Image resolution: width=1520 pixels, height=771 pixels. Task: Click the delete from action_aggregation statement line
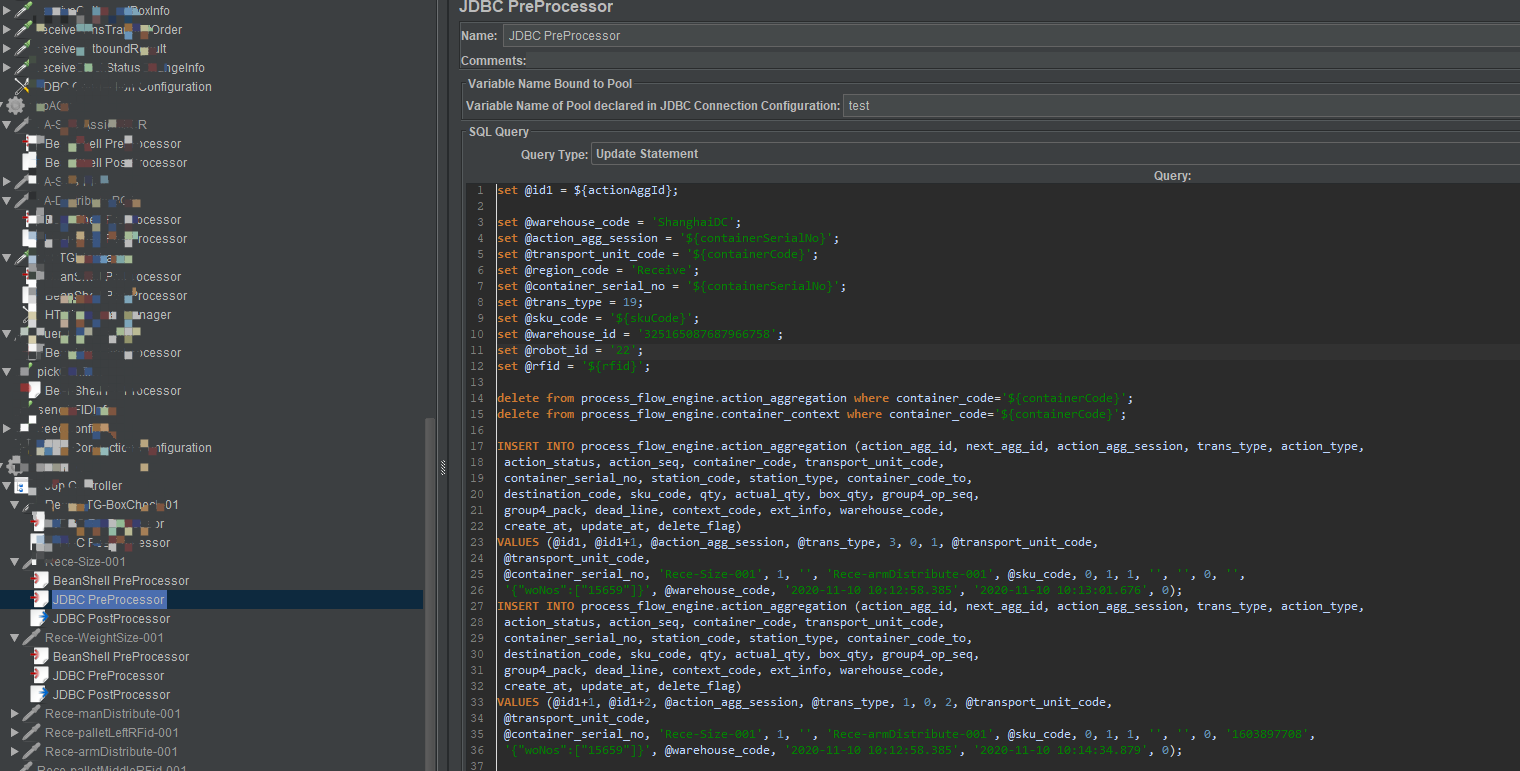(x=815, y=398)
